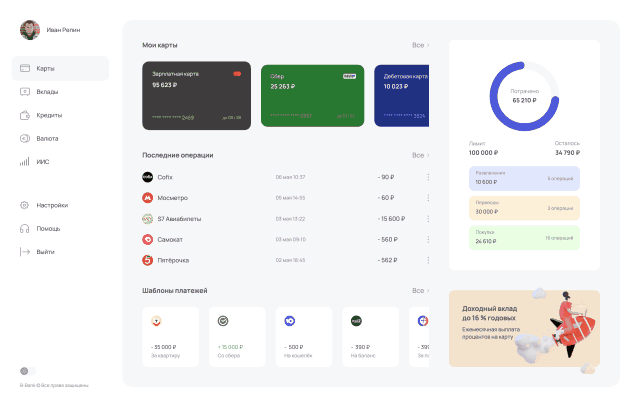The image size is (640, 407).
Task: Select the ИИС chart bars icon
Action: coord(25,161)
